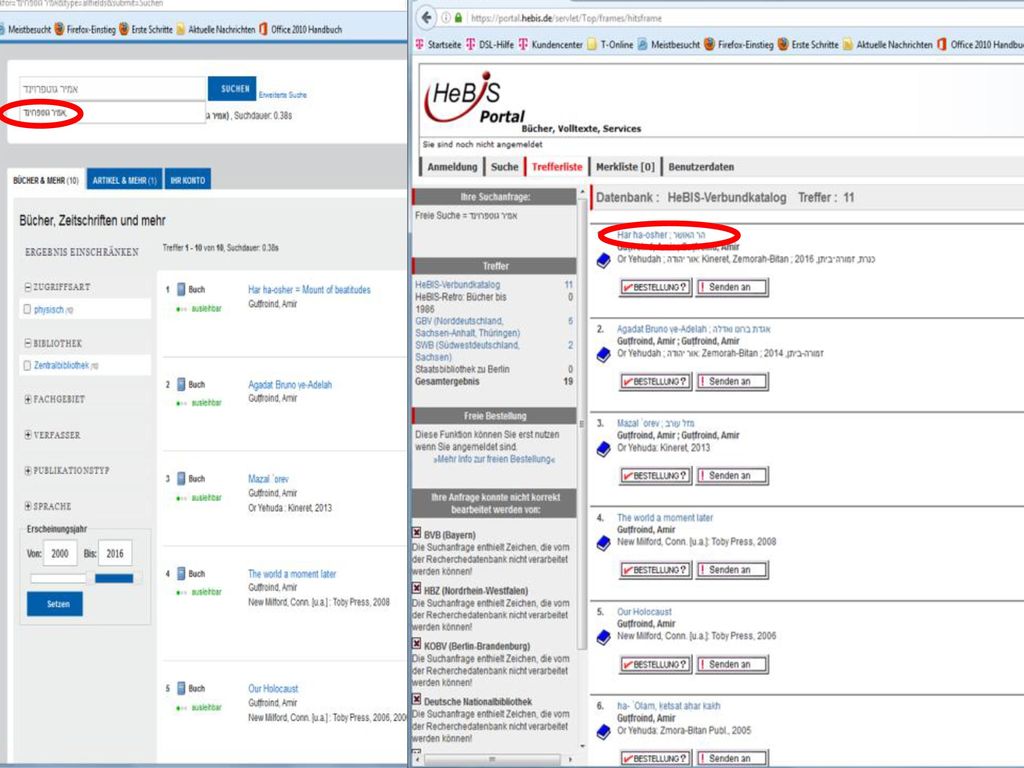Click BESTELLUNG for Agadat Bruno ve-Adelah in HeBIS
The image size is (1024, 768).
(655, 381)
